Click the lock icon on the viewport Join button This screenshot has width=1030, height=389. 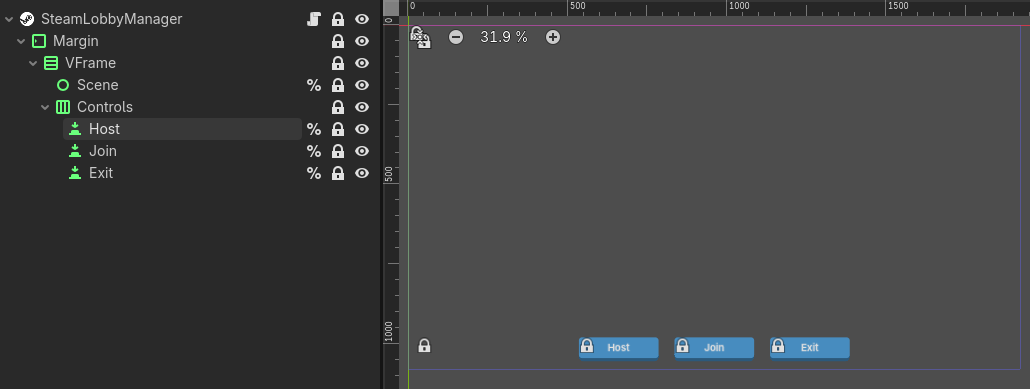coord(683,345)
